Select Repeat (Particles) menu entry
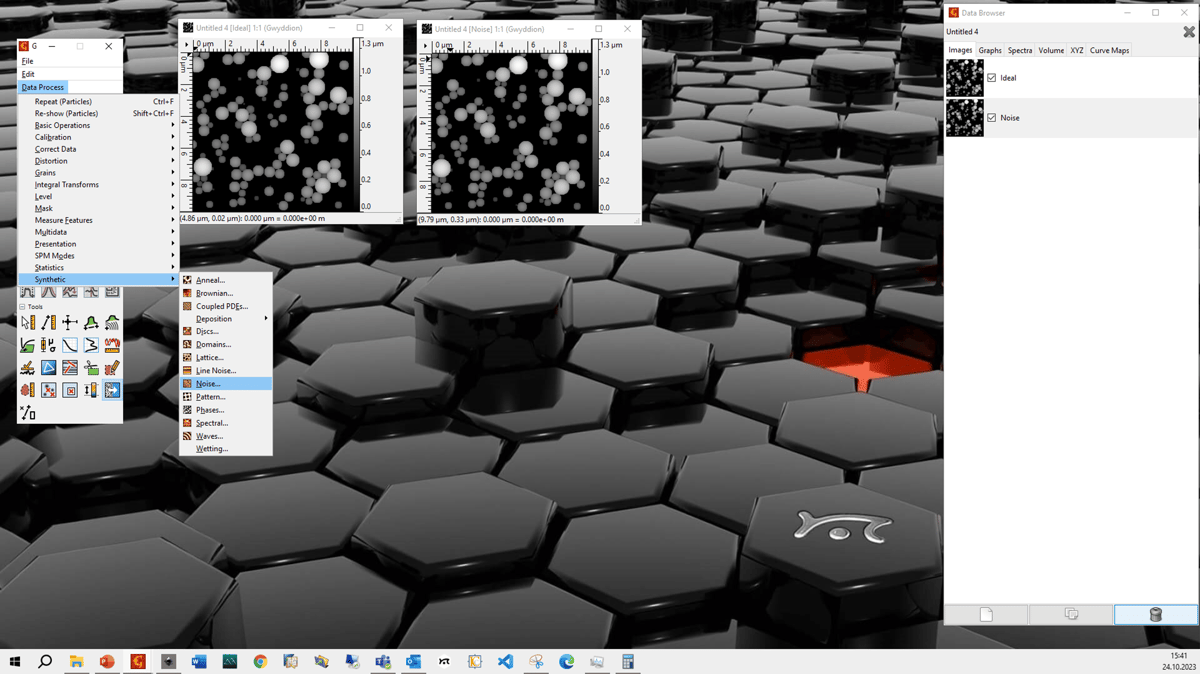1200x674 pixels. [98, 101]
